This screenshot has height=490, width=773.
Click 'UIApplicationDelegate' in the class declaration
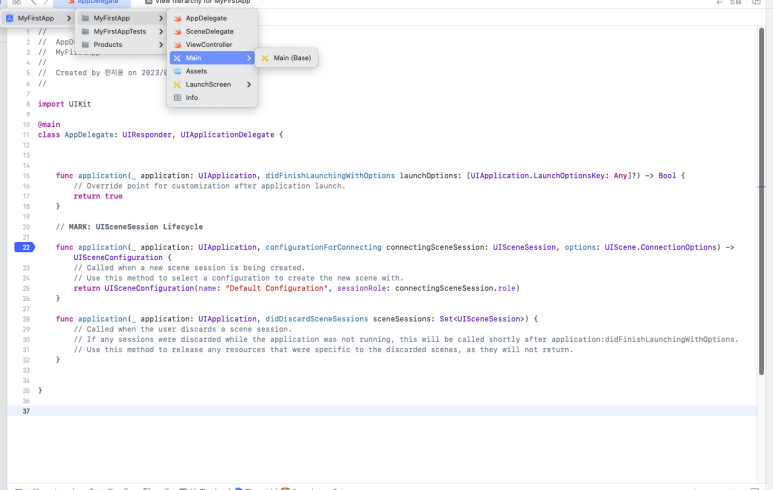click(227, 135)
